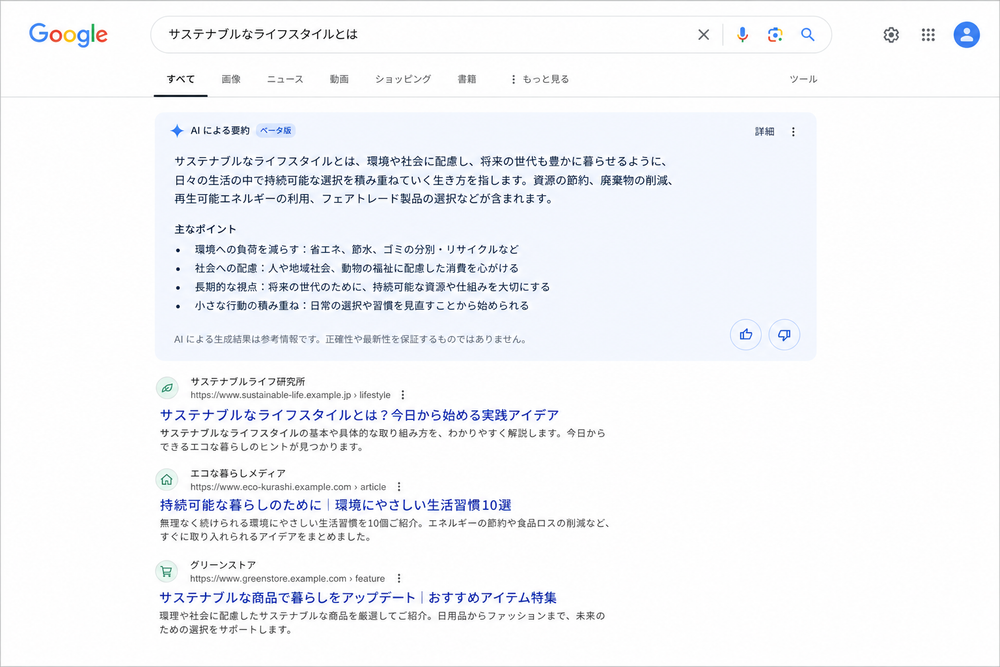Click the eco-kurashi.example.com URL
The image size is (1000, 667).
click(x=288, y=487)
